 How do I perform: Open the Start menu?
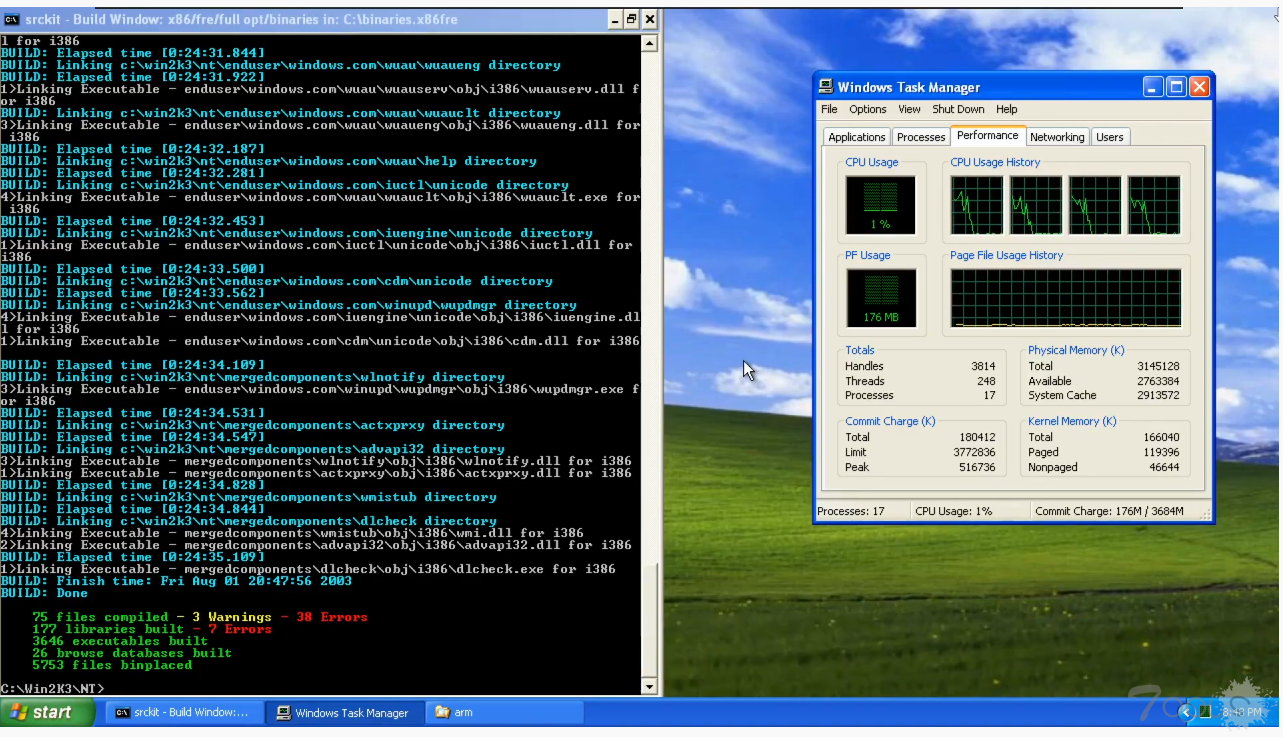pos(48,712)
